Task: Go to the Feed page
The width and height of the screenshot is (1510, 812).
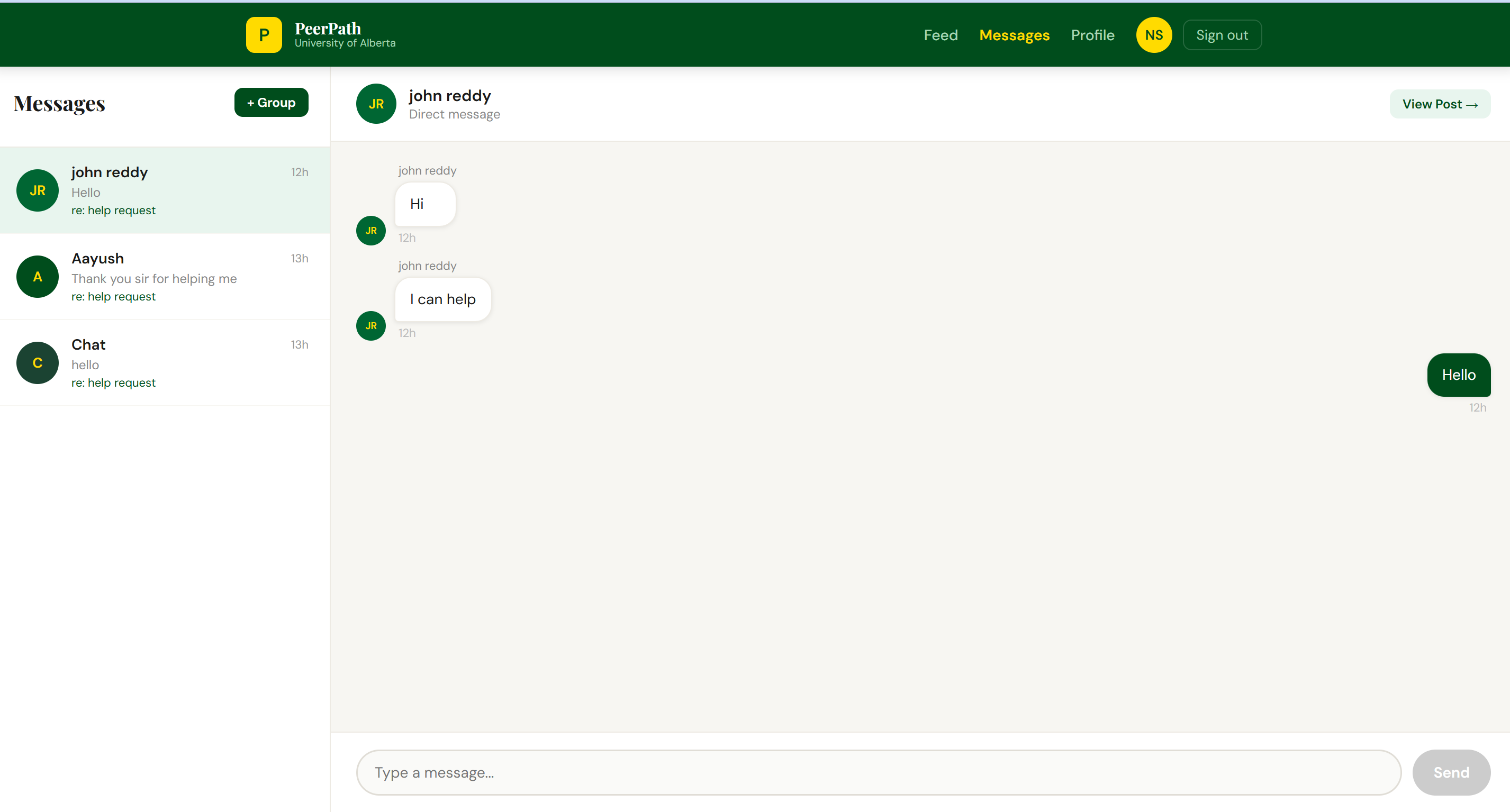Action: pyautogui.click(x=940, y=35)
